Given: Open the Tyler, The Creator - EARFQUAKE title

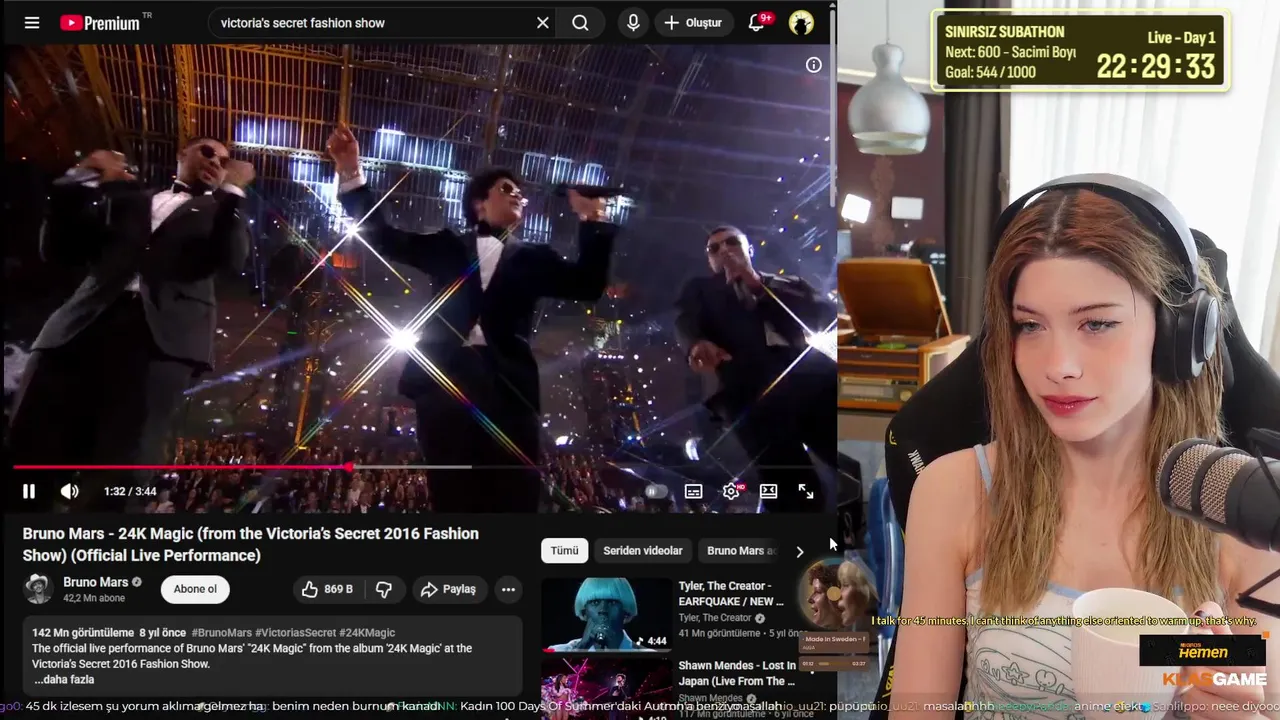Looking at the screenshot, I should coord(730,593).
